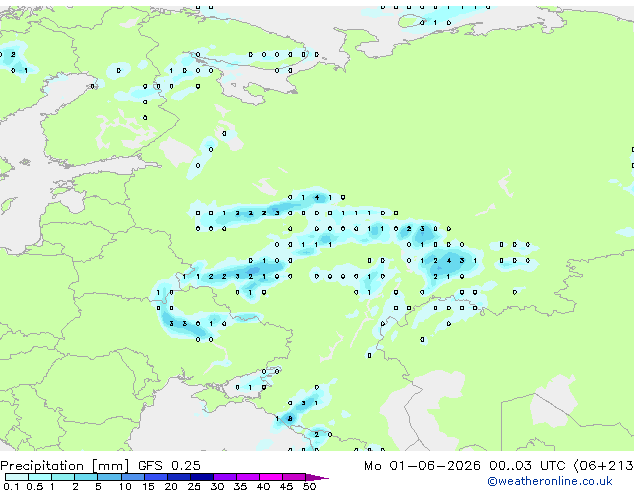The width and height of the screenshot is (634, 490).
Task: Select legend swatch between 40 and 45
Action: [x=271, y=477]
